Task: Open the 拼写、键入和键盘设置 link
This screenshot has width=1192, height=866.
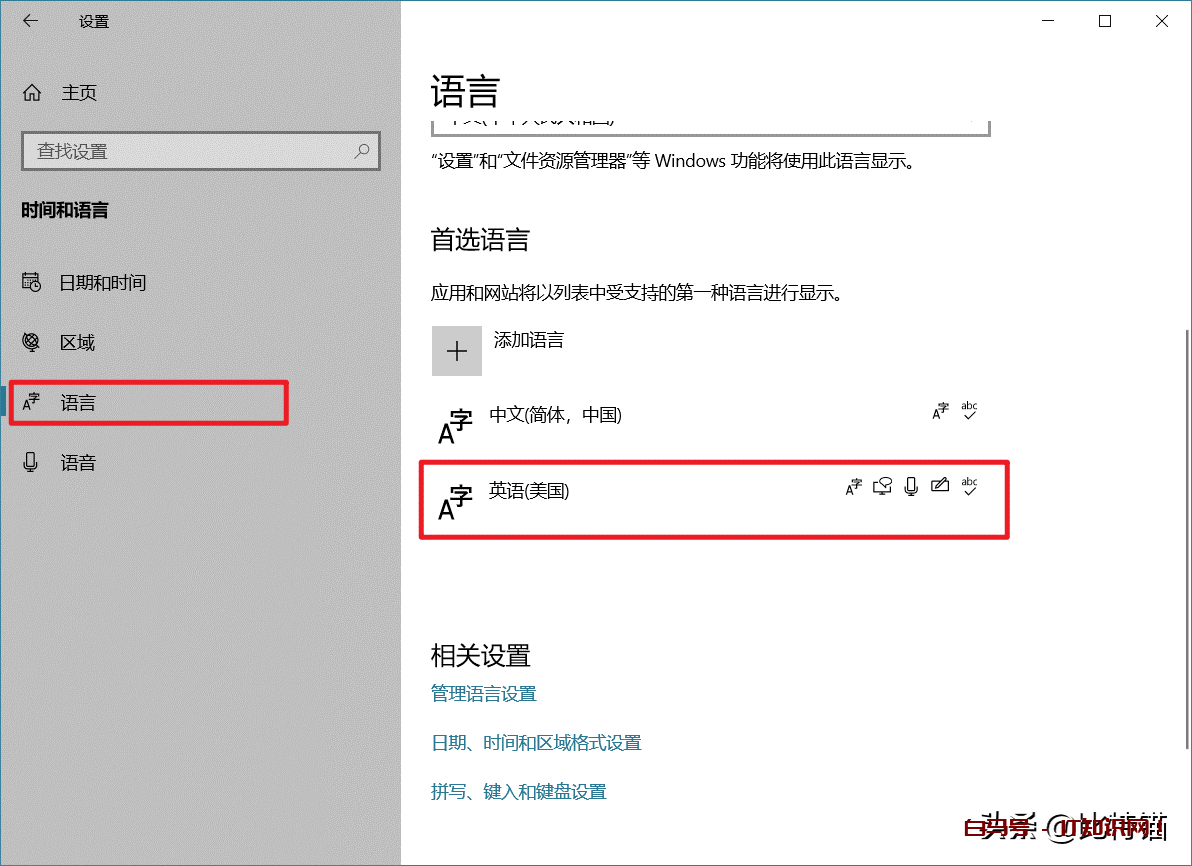Action: [x=518, y=791]
